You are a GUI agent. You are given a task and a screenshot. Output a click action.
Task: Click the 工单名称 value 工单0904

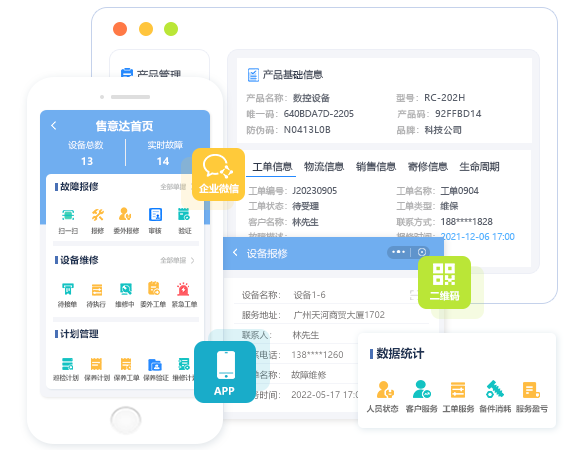point(460,191)
